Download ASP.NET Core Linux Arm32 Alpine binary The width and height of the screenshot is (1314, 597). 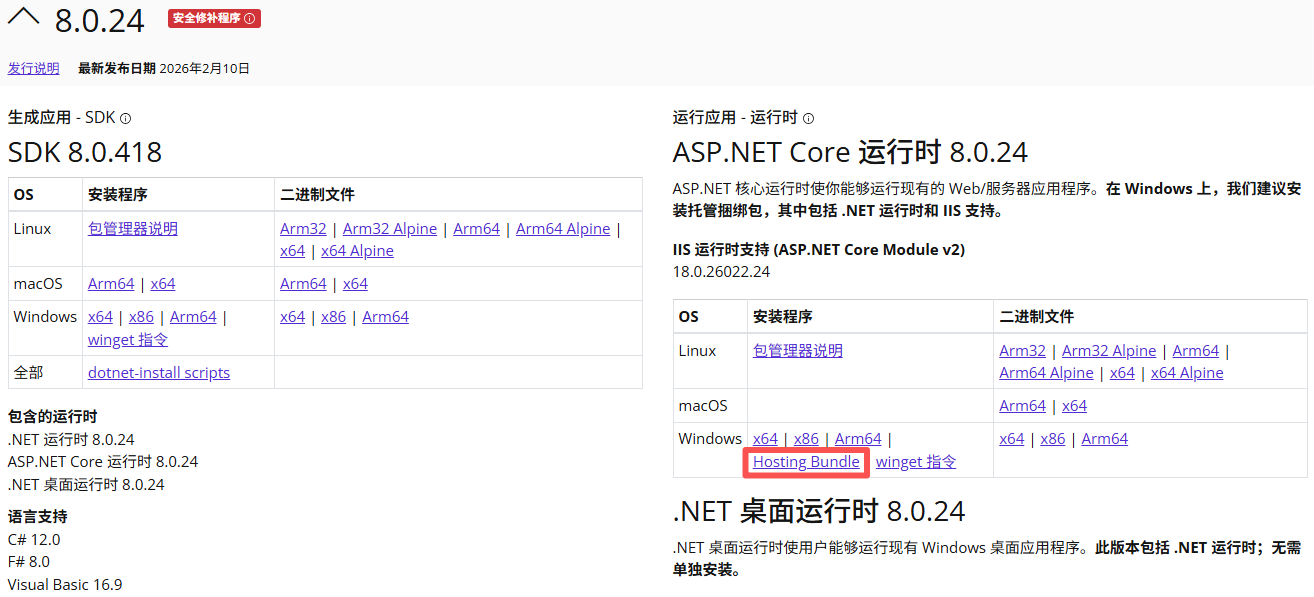[x=1108, y=350]
